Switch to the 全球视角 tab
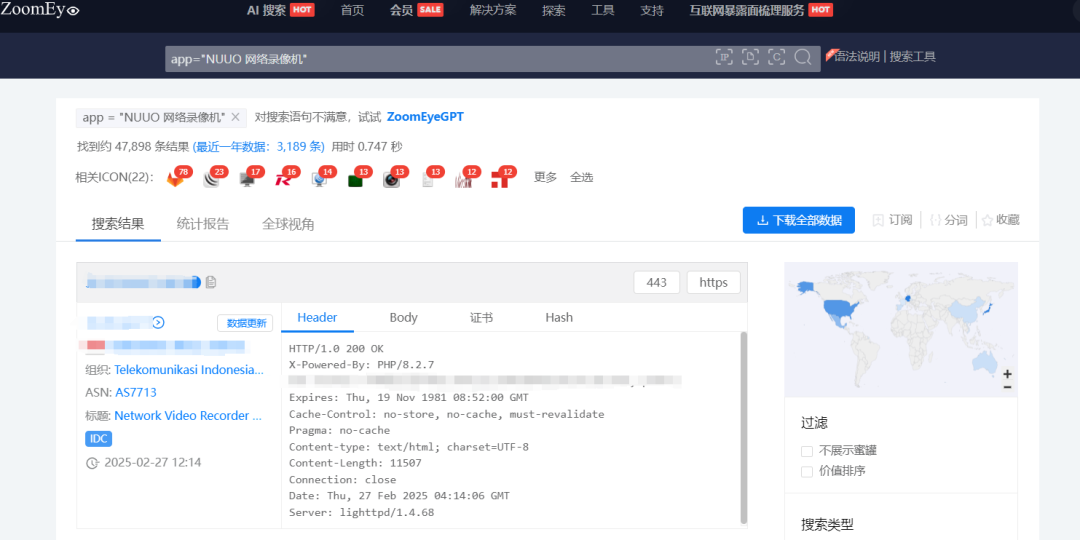This screenshot has width=1080, height=540. coord(288,224)
